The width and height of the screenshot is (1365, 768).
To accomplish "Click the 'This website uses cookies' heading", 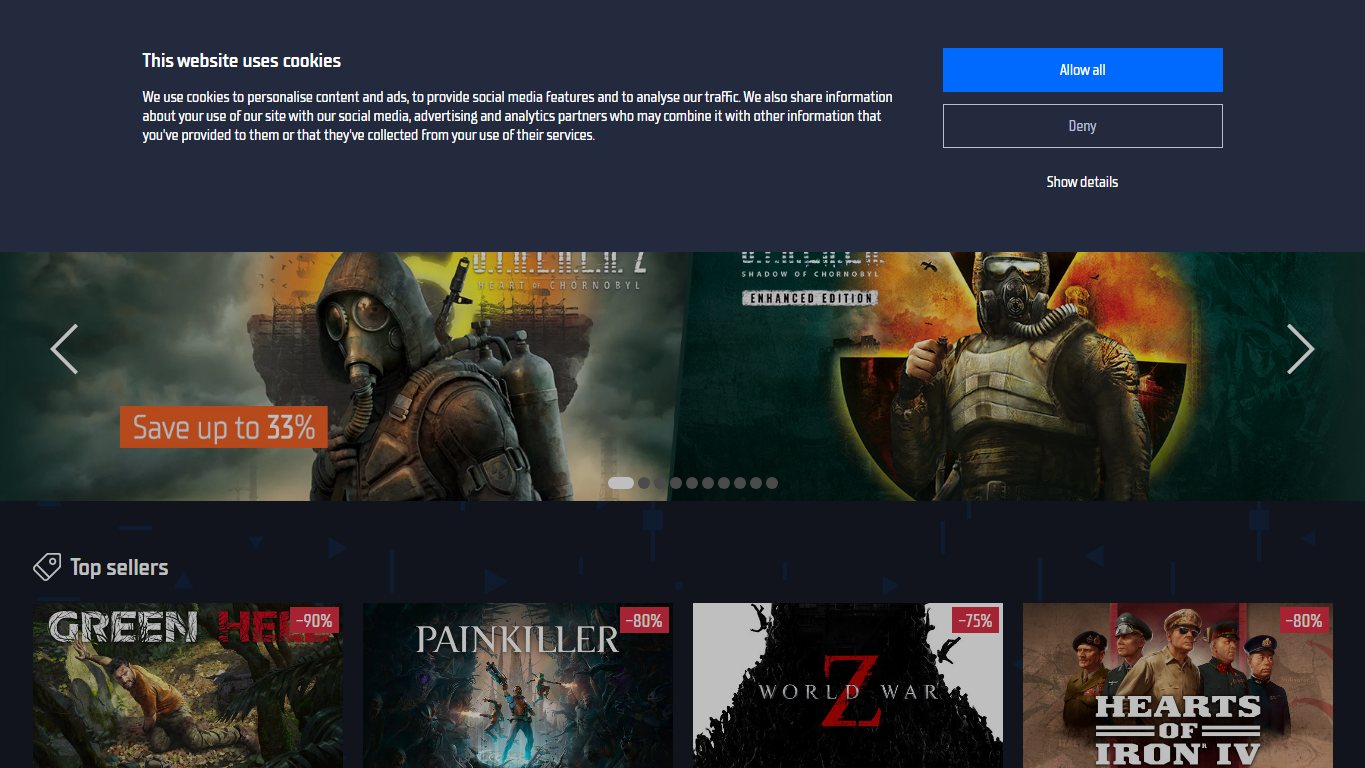I will 241,61.
